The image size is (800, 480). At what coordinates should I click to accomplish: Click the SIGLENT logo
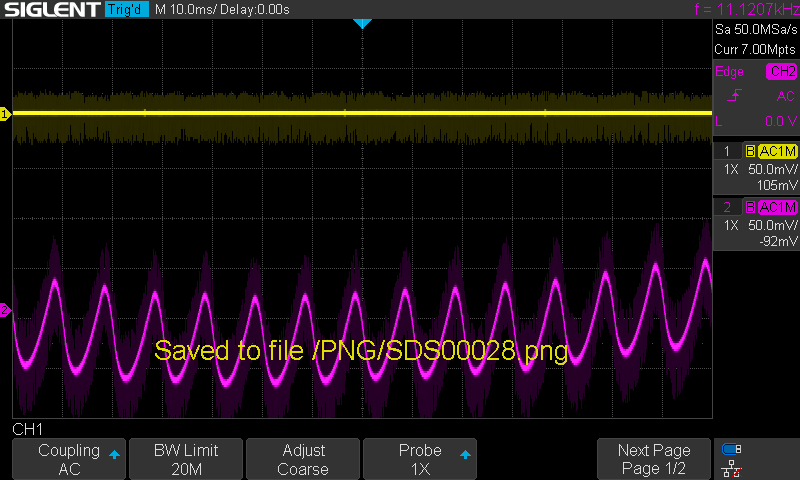[x=52, y=9]
